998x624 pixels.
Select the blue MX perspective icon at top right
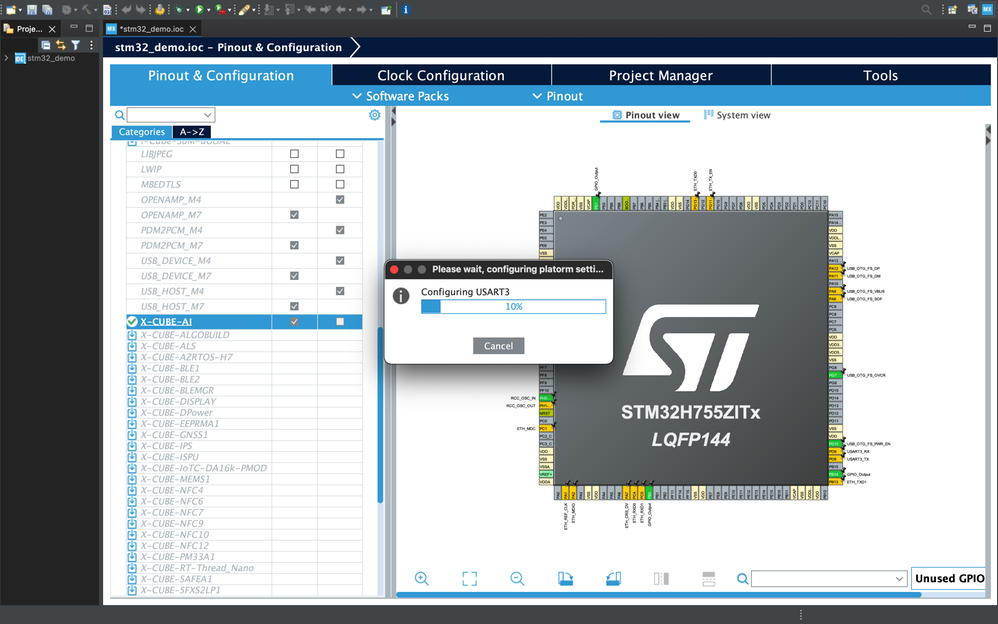coord(987,10)
